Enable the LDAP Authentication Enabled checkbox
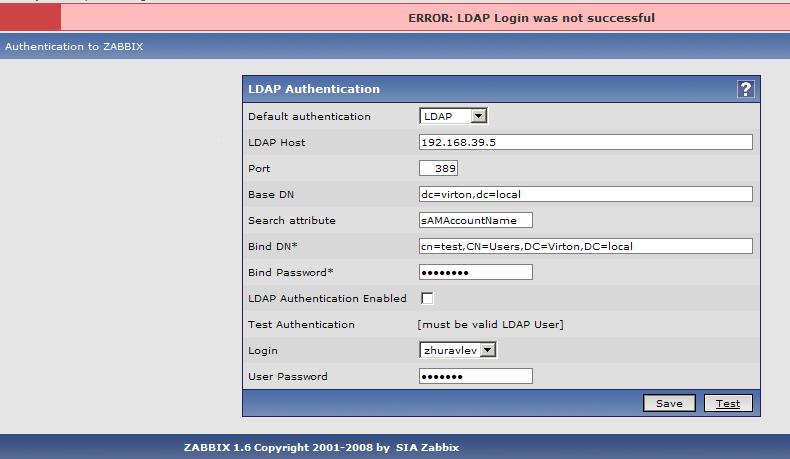The image size is (790, 459). pos(427,298)
